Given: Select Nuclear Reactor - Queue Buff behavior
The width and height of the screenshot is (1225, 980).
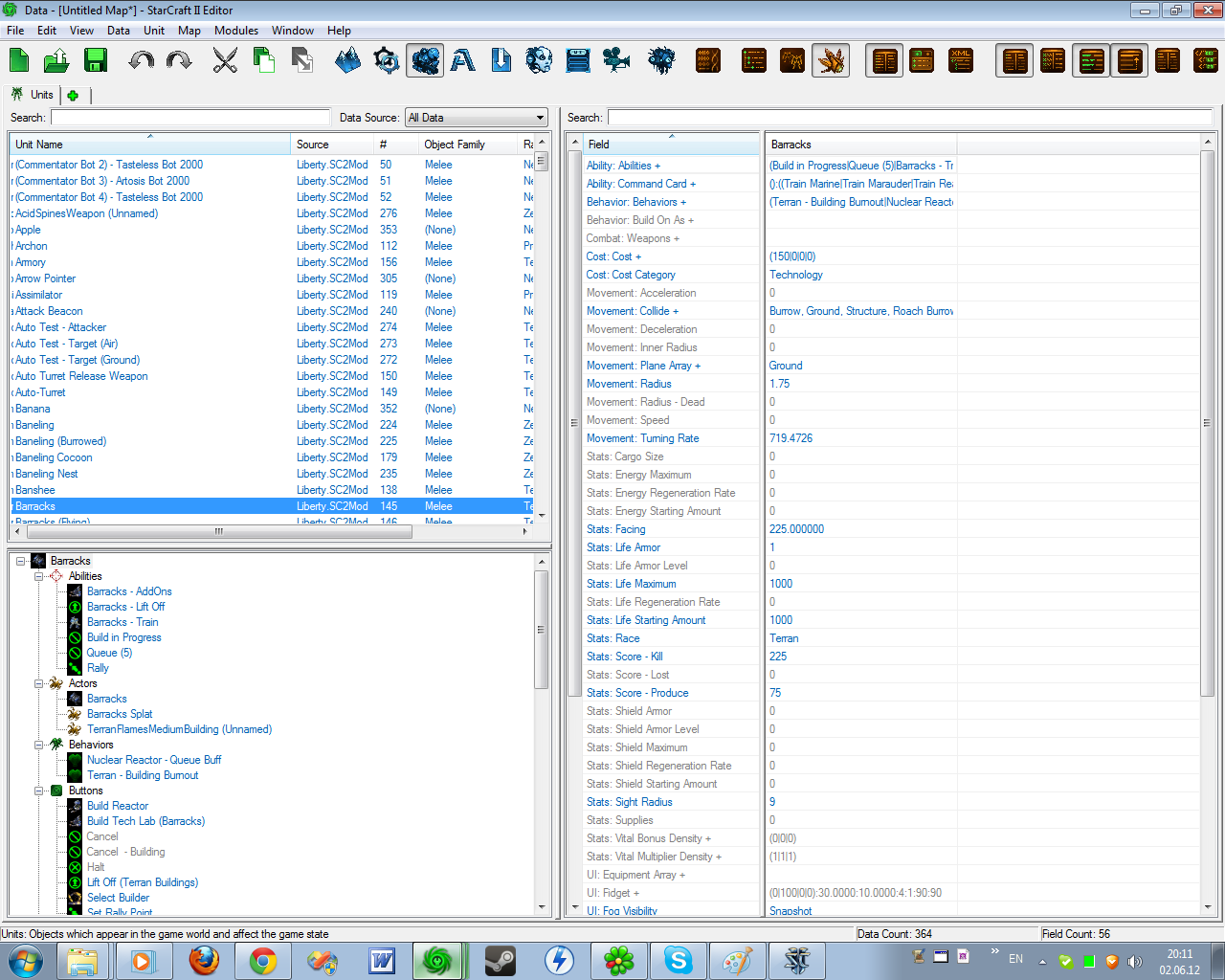Looking at the screenshot, I should (154, 760).
